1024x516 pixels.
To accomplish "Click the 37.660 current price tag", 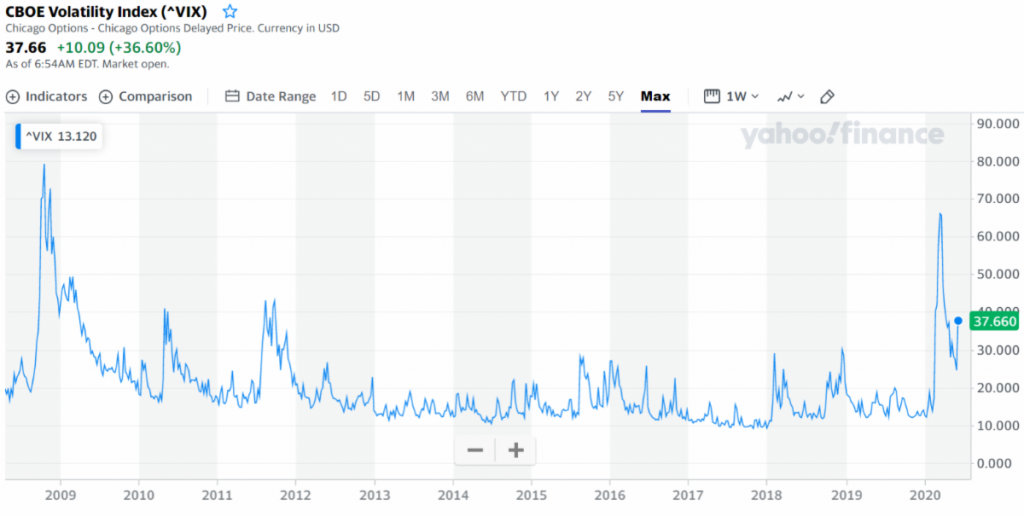I will click(x=994, y=321).
